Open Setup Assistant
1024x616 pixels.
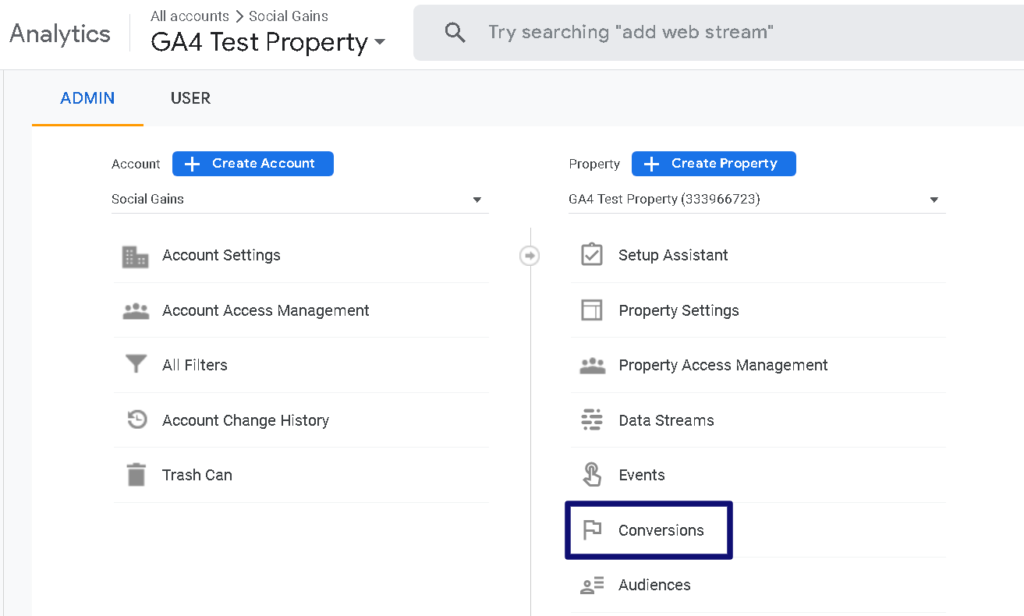758,255
